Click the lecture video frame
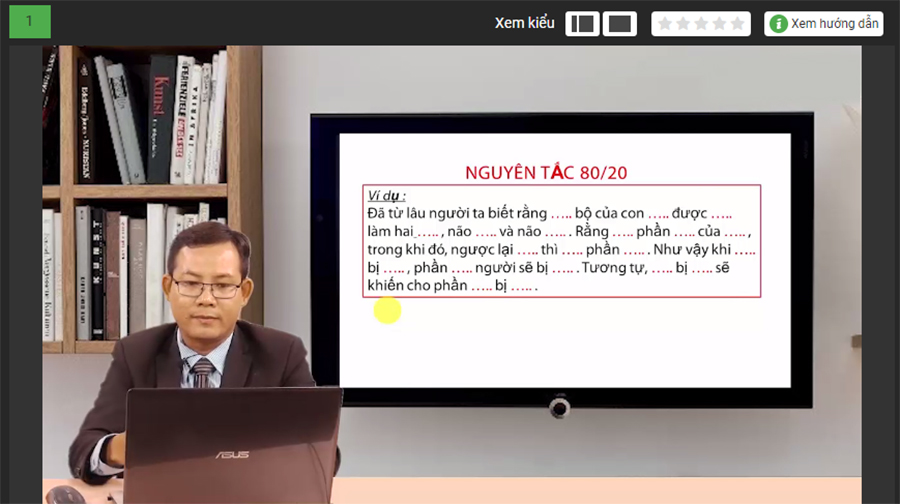 [x=452, y=274]
